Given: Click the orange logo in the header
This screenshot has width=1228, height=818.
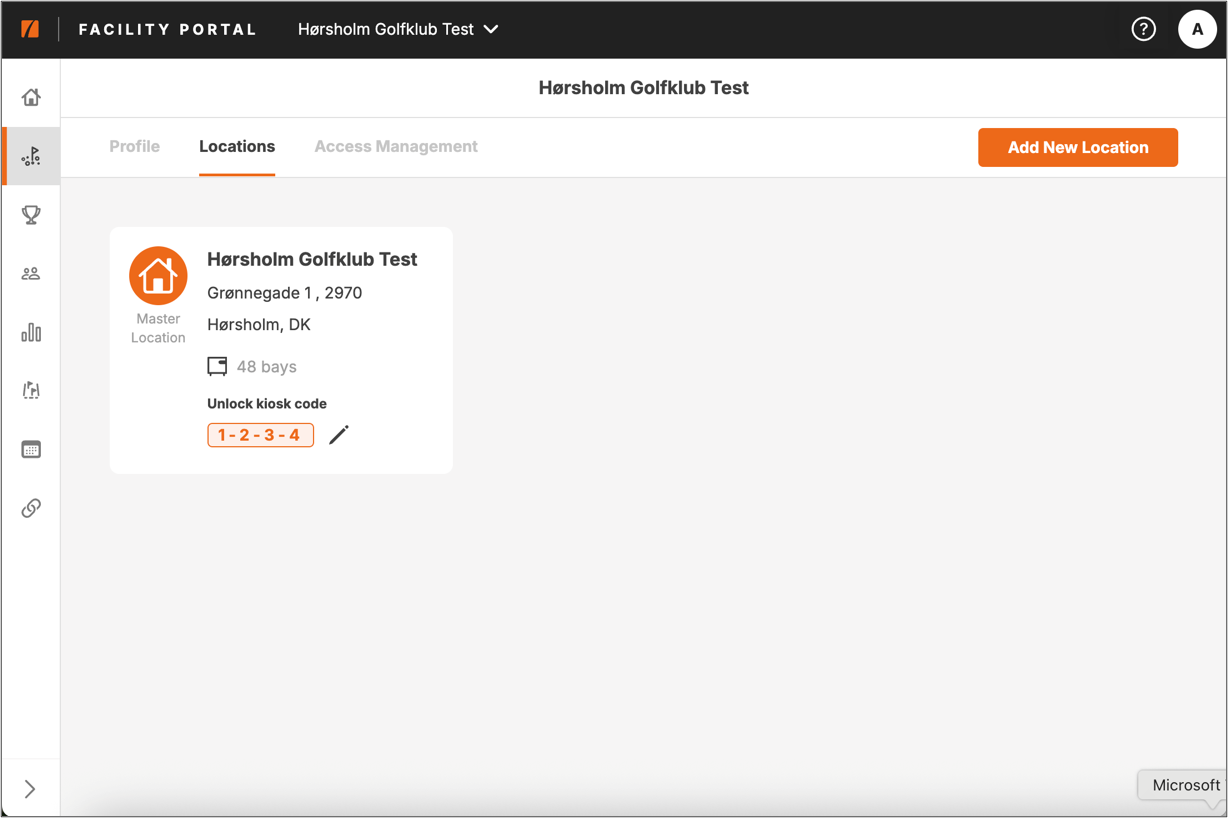Looking at the screenshot, I should coord(30,29).
